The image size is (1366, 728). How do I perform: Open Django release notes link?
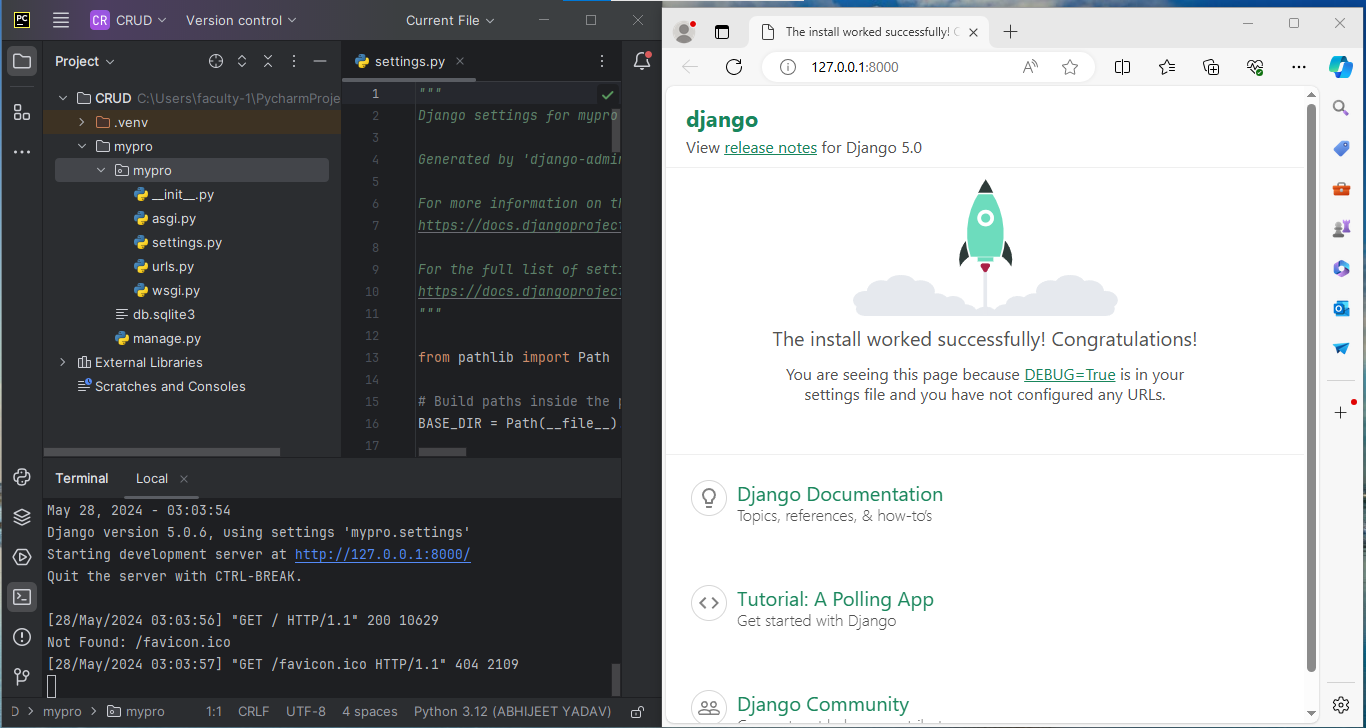point(770,147)
